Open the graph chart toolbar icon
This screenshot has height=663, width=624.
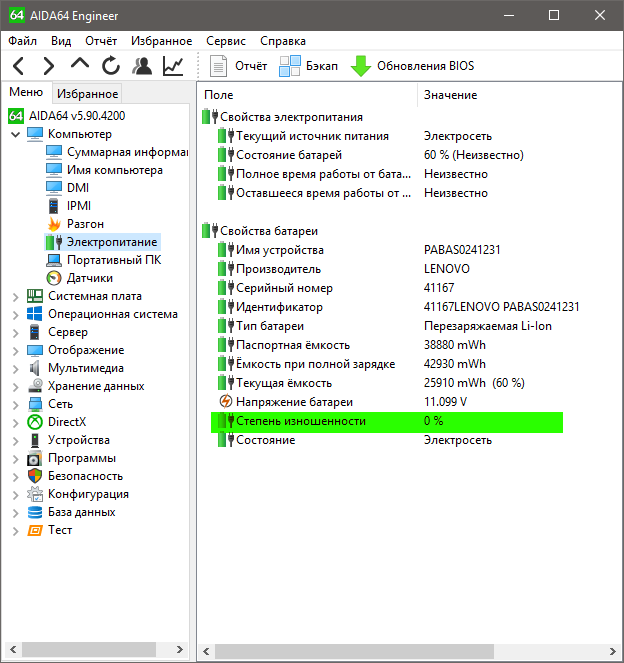173,66
